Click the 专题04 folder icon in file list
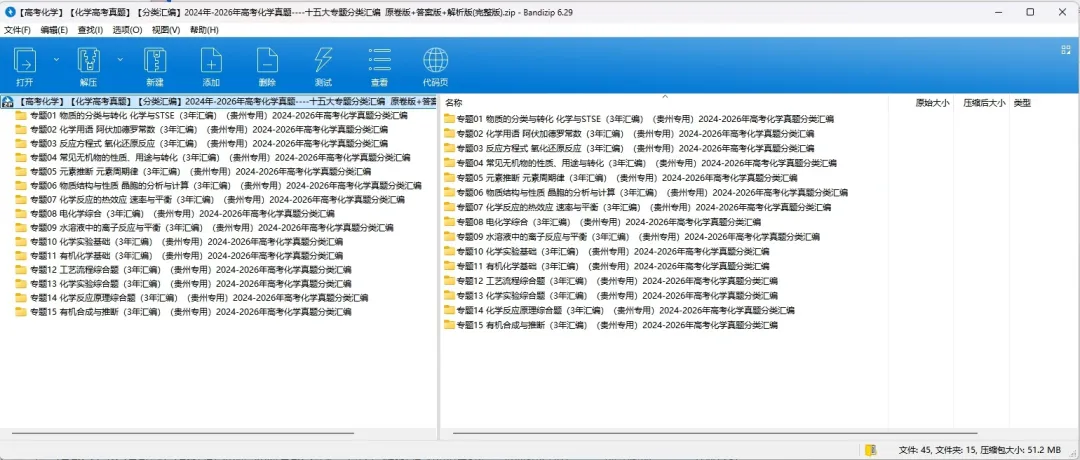The image size is (1080, 460). coord(450,163)
